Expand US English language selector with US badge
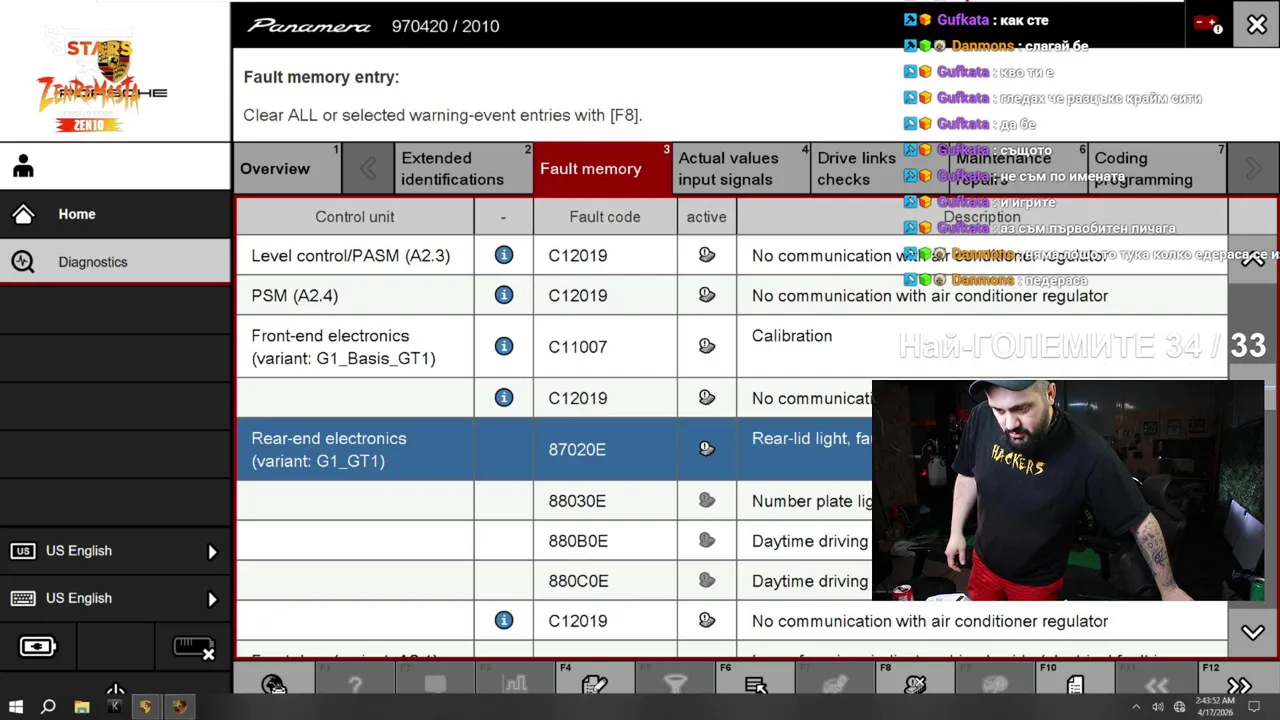Viewport: 1280px width, 720px height. point(115,551)
